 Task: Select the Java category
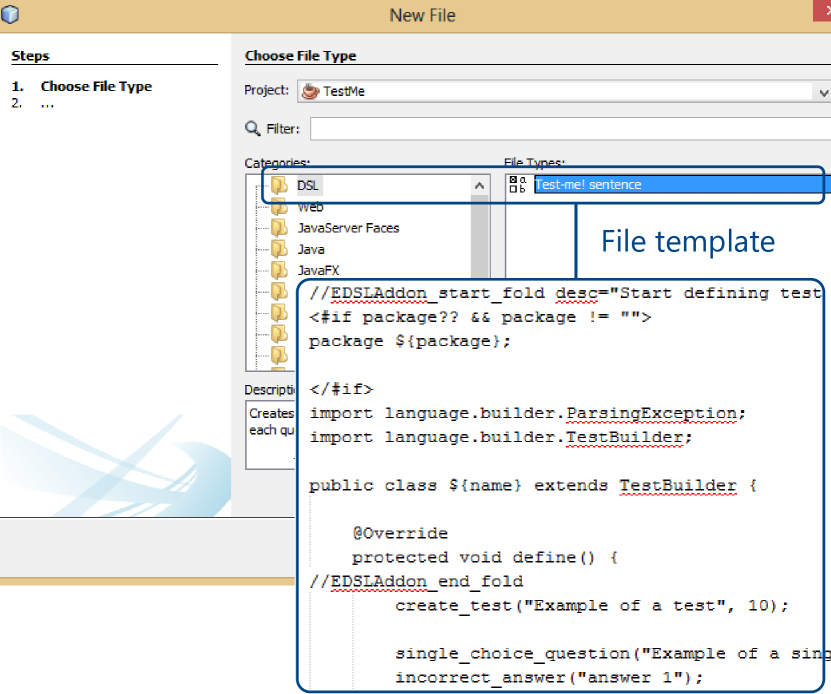(311, 249)
